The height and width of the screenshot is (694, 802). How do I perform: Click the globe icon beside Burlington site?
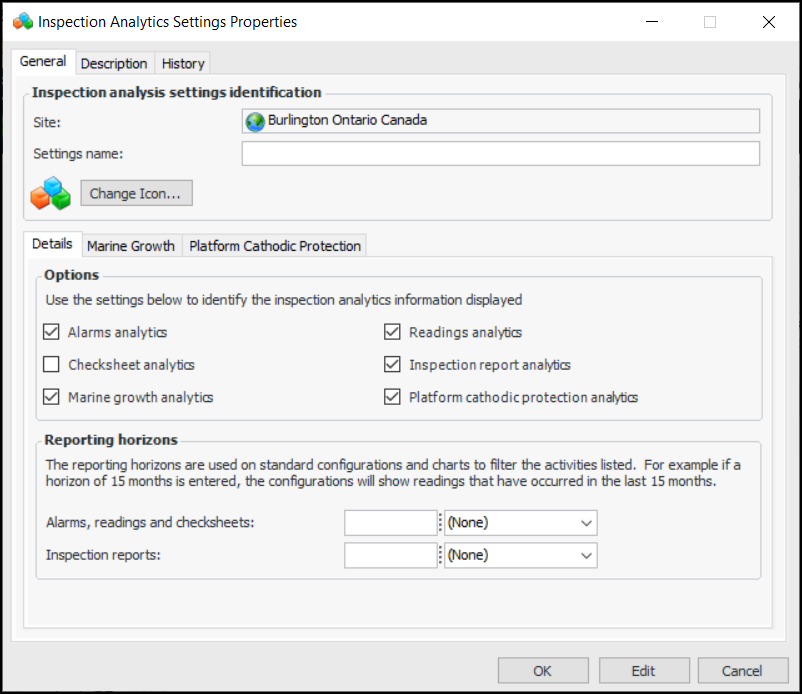point(255,121)
